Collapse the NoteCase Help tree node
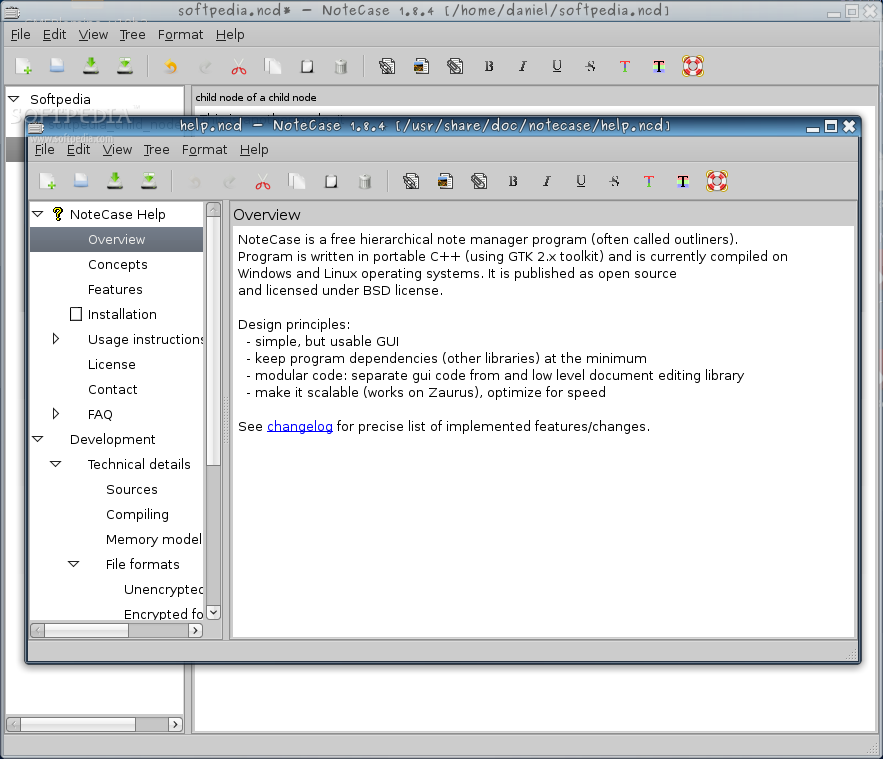The image size is (883, 759). point(38,214)
